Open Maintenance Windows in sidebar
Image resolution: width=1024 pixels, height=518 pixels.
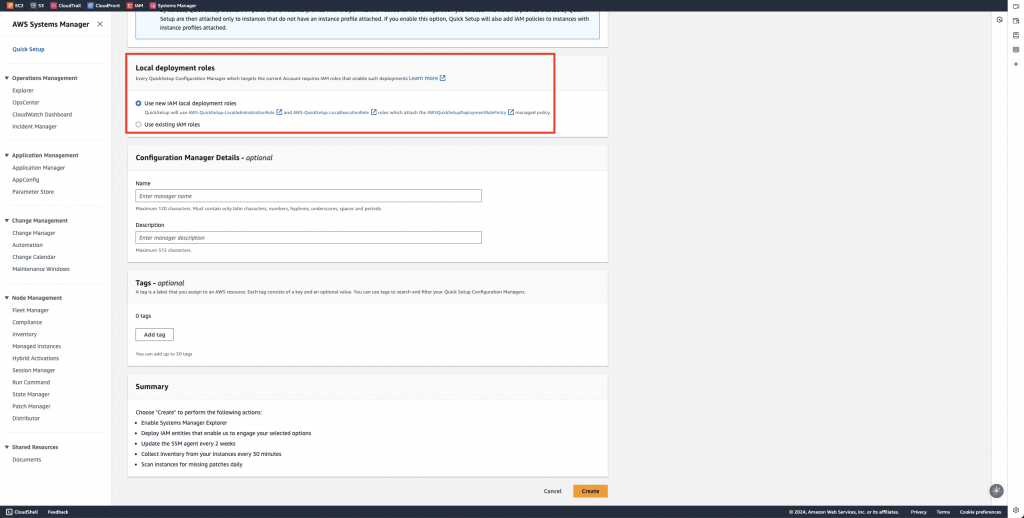[x=40, y=269]
